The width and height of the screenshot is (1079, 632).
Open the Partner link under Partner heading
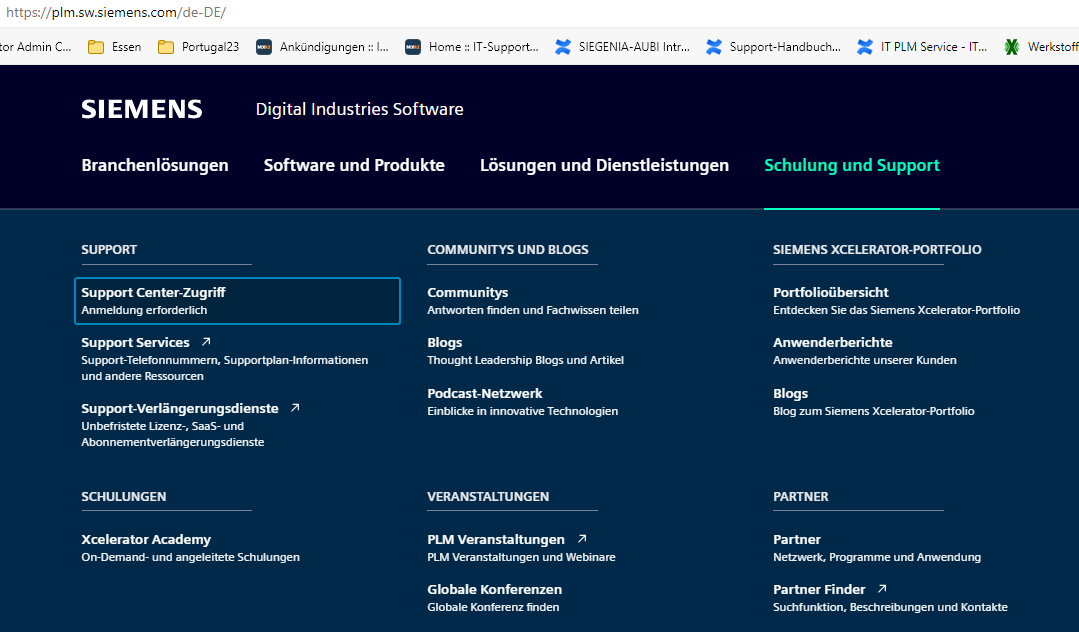tap(796, 539)
